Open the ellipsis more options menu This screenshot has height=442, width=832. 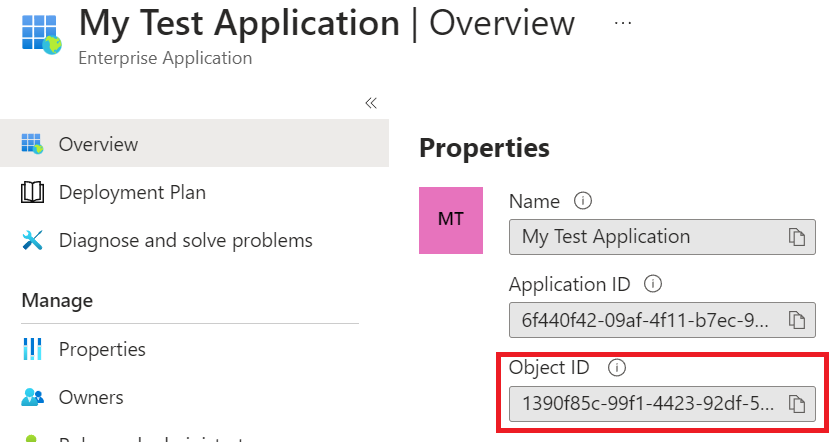623,23
